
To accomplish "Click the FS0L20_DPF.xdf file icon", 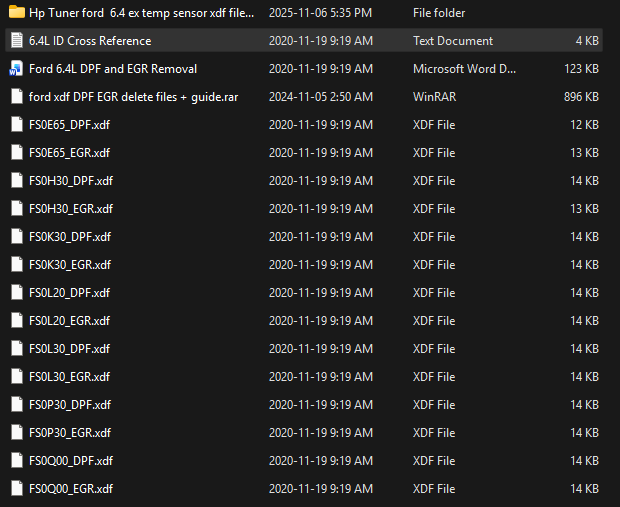I will click(x=16, y=293).
